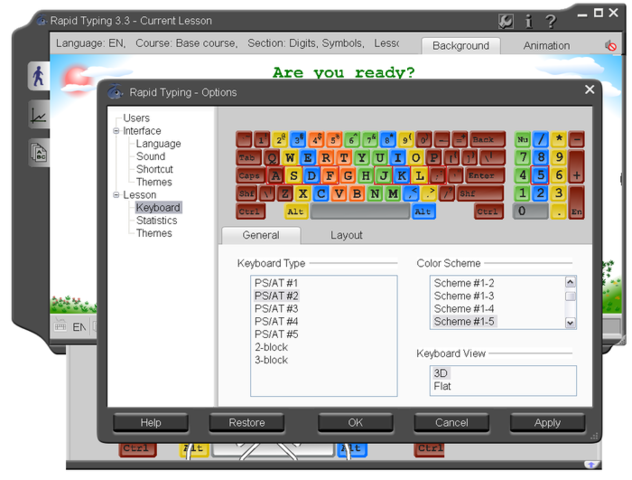
Task: Choose PS/AT #5 keyboard type
Action: [x=276, y=335]
